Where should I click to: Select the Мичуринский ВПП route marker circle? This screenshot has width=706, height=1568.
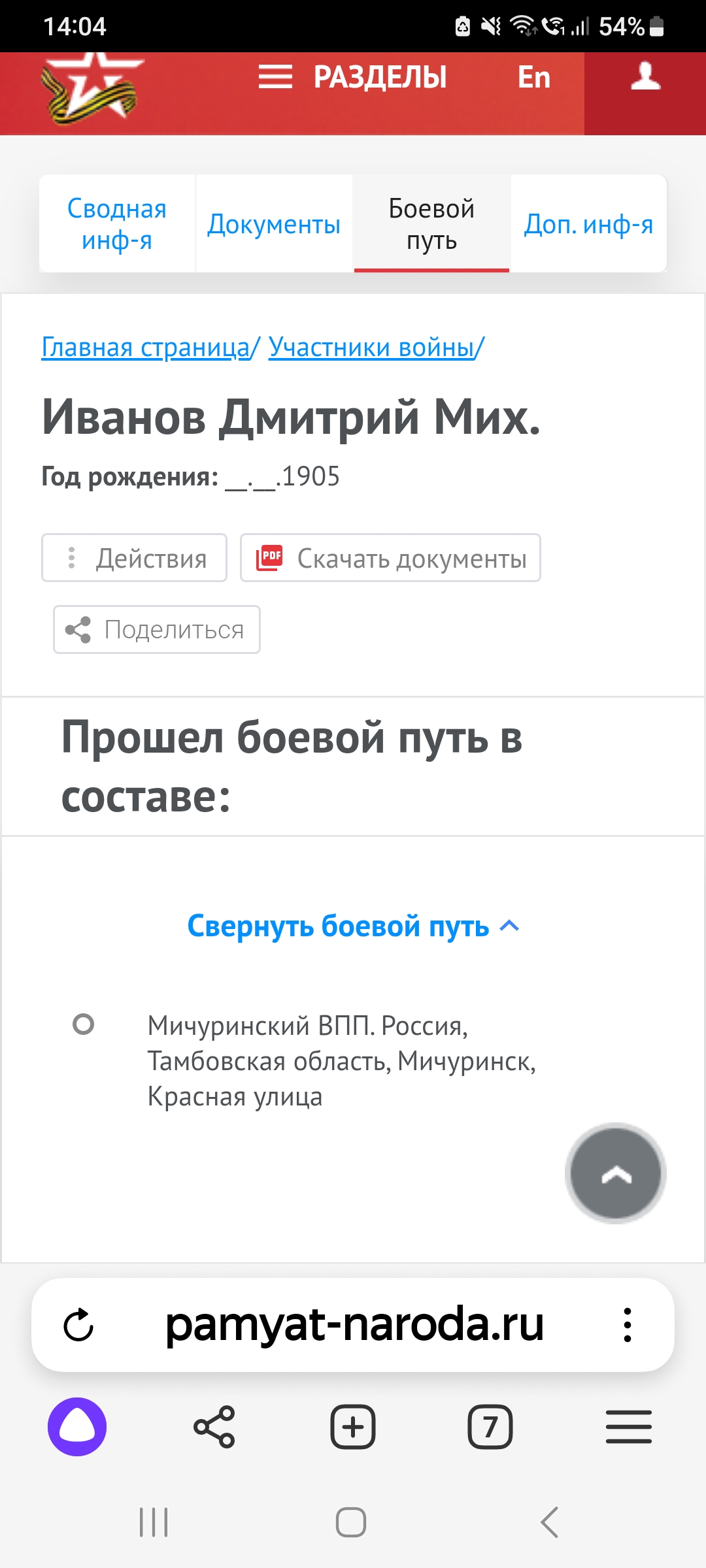pyautogui.click(x=83, y=1024)
